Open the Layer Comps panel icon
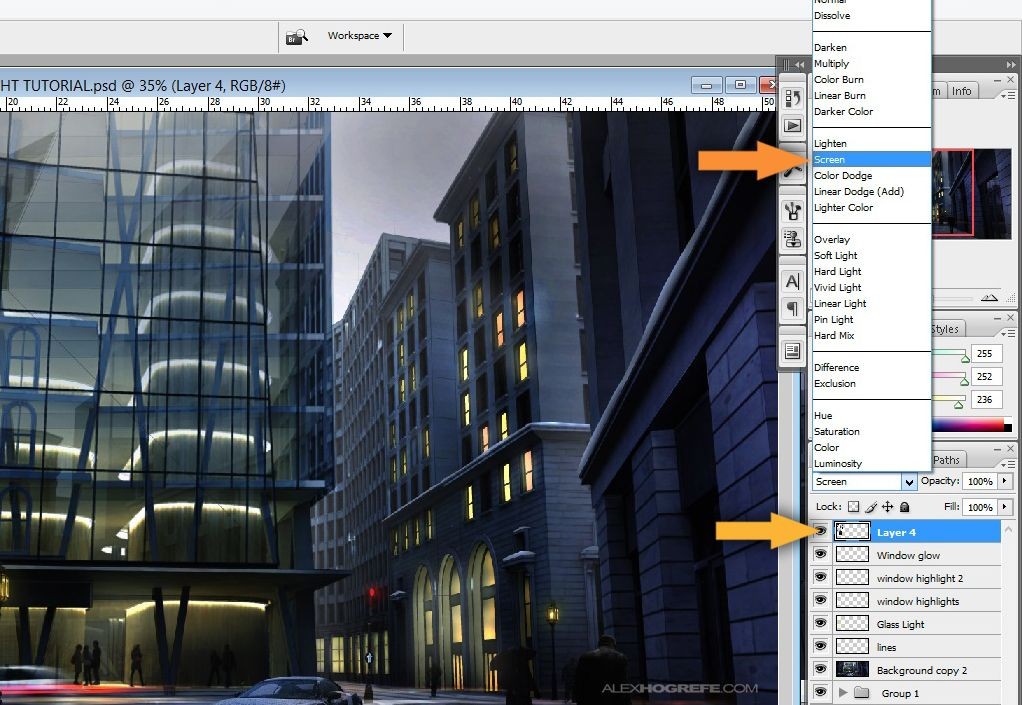1022x705 pixels. [792, 351]
